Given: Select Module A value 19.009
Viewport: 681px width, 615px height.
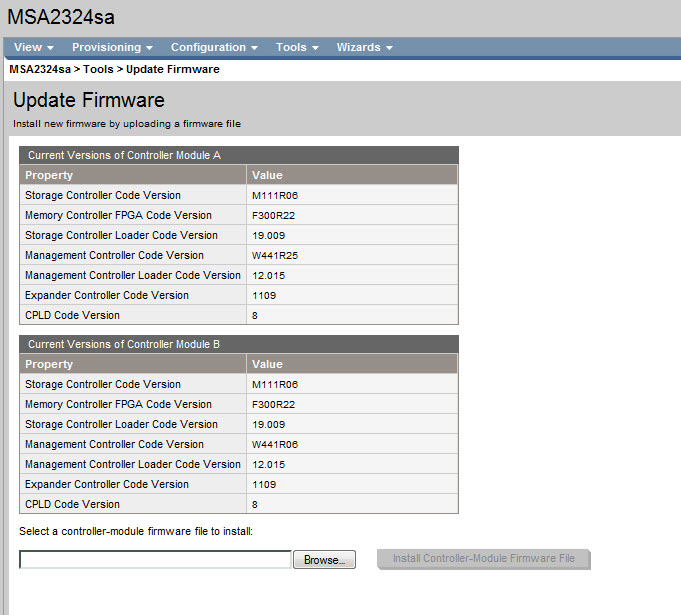Looking at the screenshot, I should click(x=268, y=235).
